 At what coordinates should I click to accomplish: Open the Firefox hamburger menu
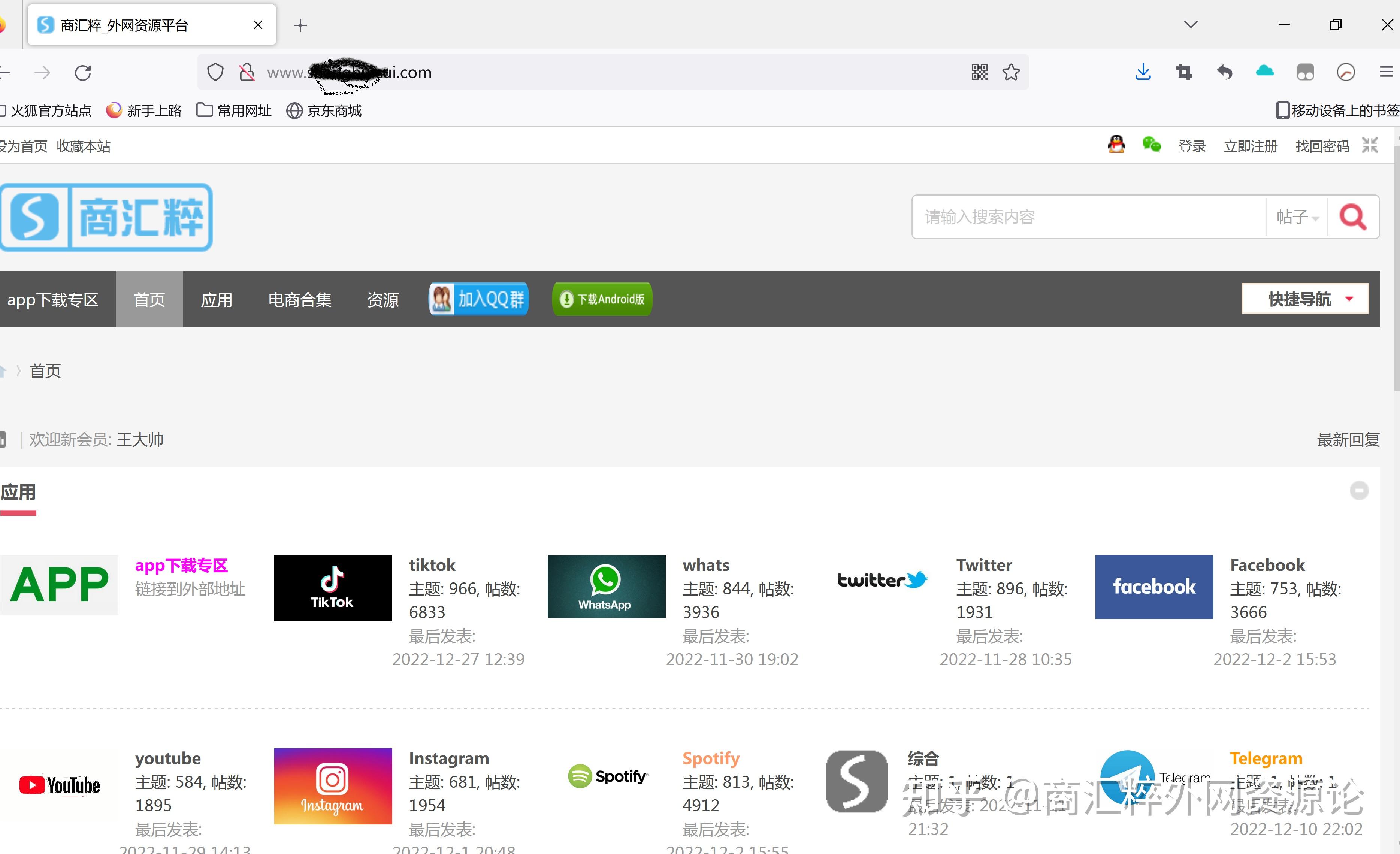click(1387, 72)
